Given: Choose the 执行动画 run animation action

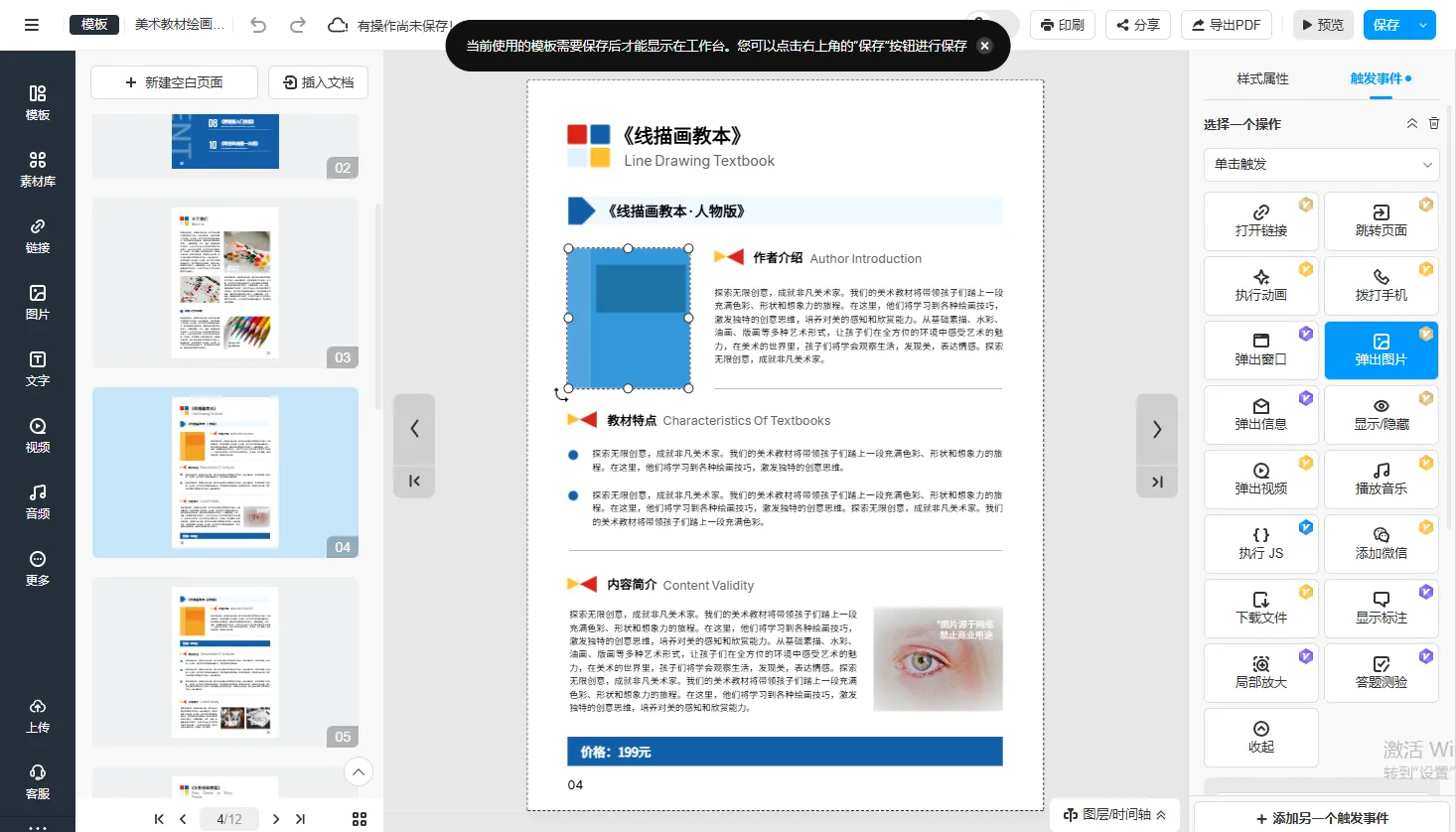Looking at the screenshot, I should click(x=1261, y=286).
